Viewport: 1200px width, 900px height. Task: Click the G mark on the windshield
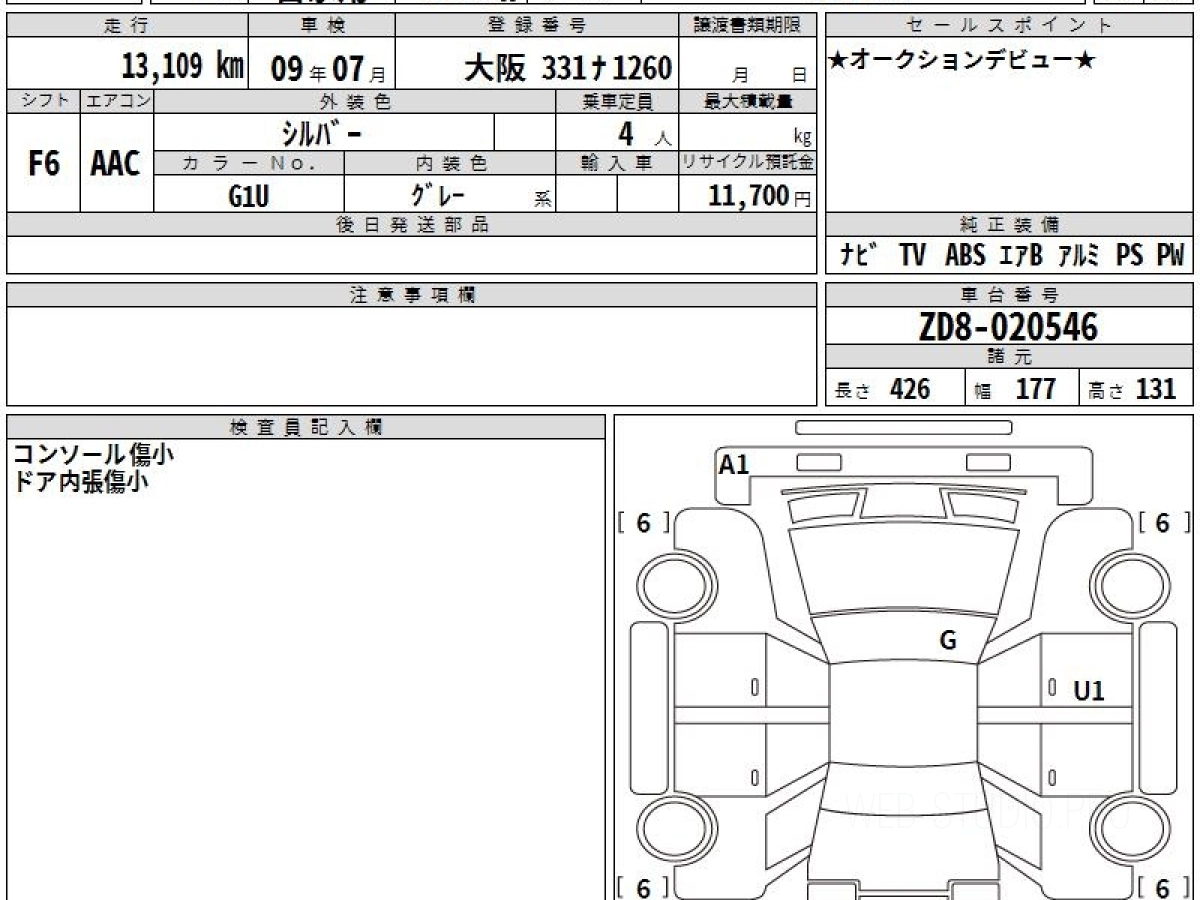[948, 641]
